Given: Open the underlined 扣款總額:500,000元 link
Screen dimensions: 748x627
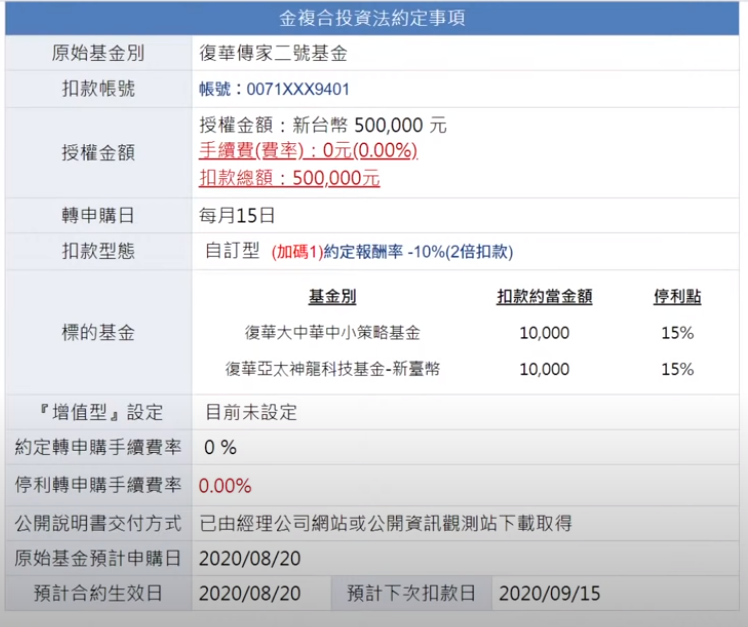Looking at the screenshot, I should [x=290, y=178].
